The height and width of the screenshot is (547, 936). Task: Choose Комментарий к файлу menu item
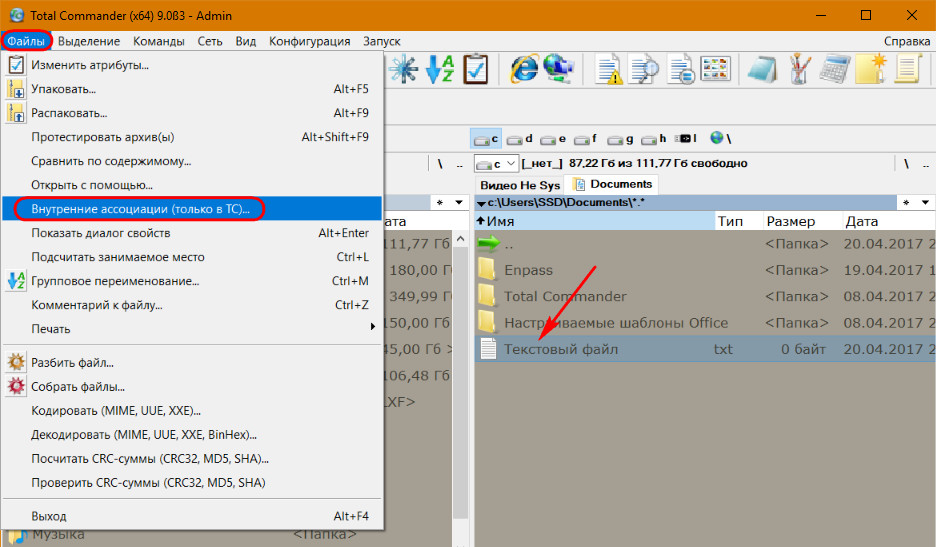(192, 305)
